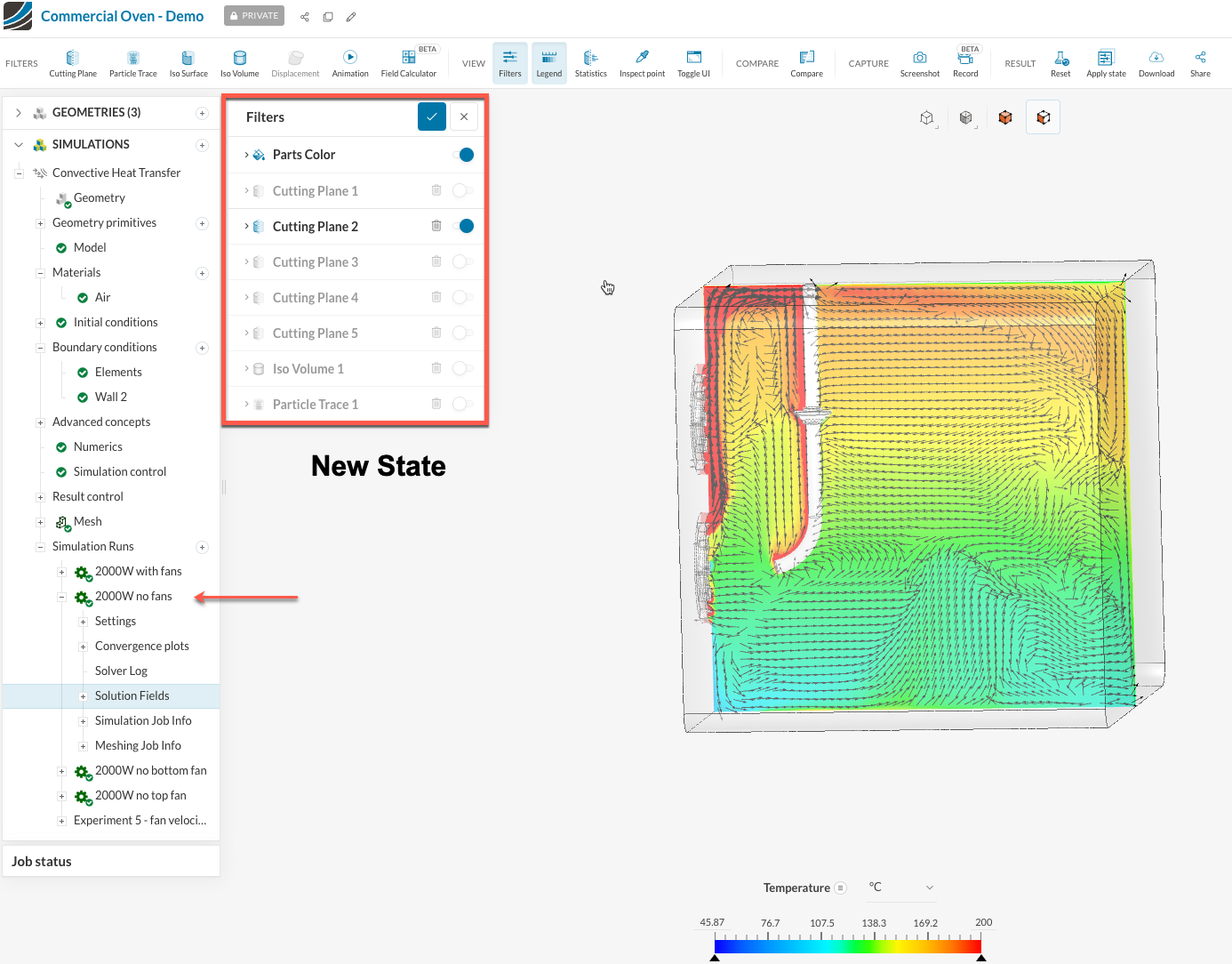
Task: Open the Solver Log item
Action: (x=121, y=671)
